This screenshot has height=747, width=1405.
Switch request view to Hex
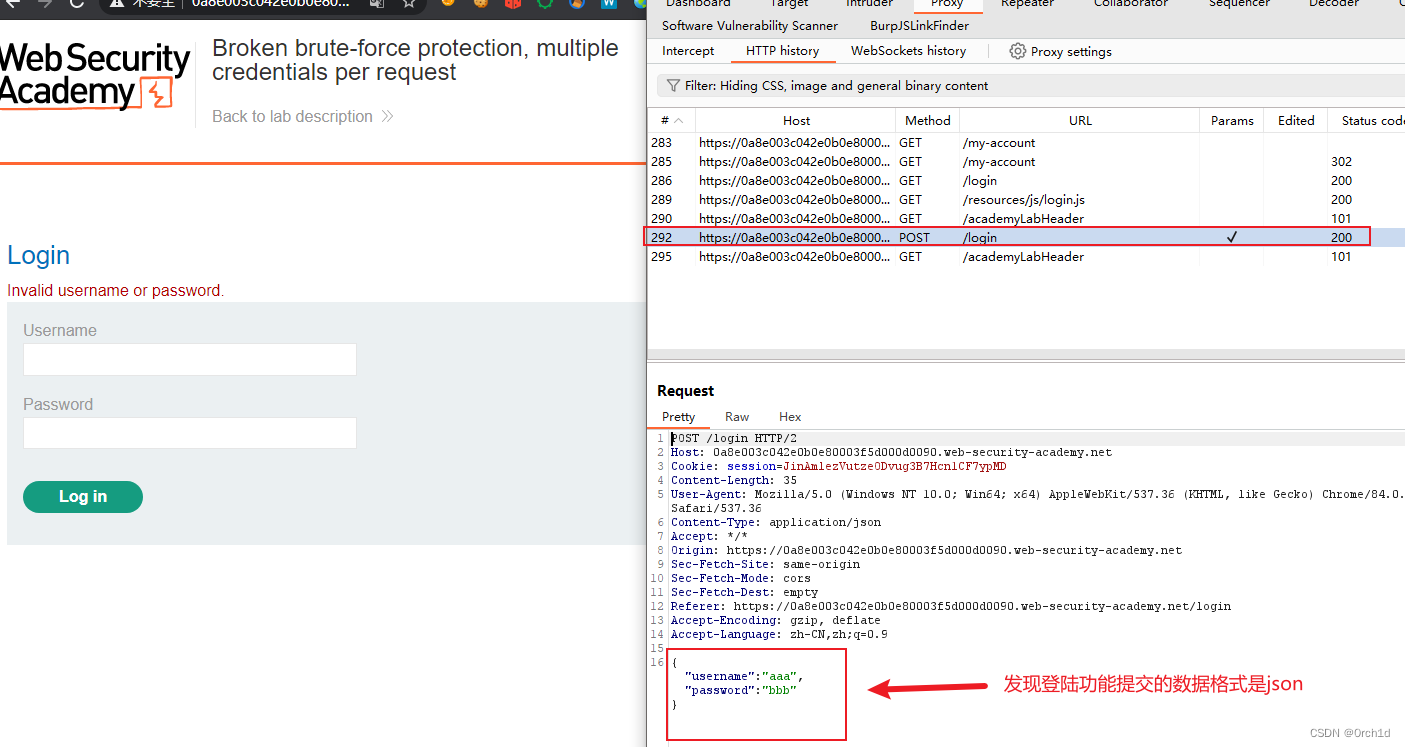790,417
